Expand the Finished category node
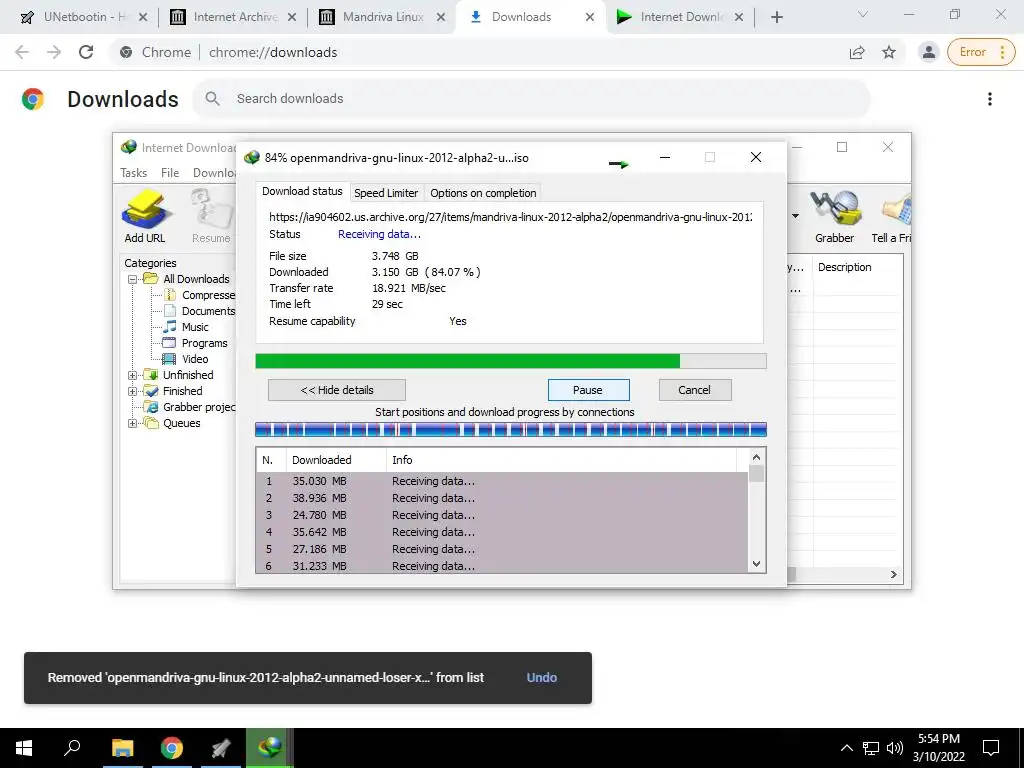 click(132, 391)
